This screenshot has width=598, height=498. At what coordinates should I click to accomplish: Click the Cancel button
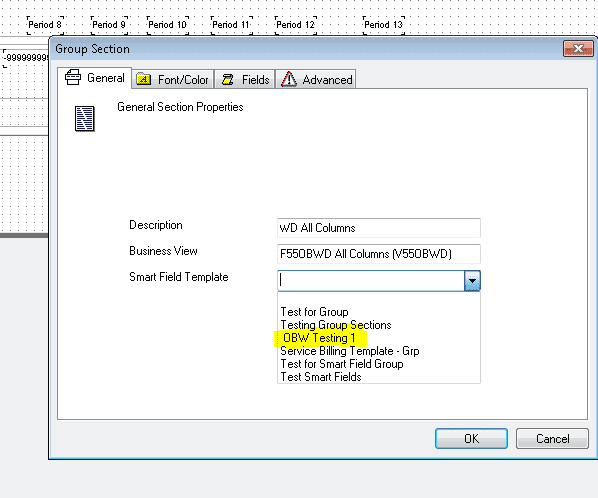552,439
